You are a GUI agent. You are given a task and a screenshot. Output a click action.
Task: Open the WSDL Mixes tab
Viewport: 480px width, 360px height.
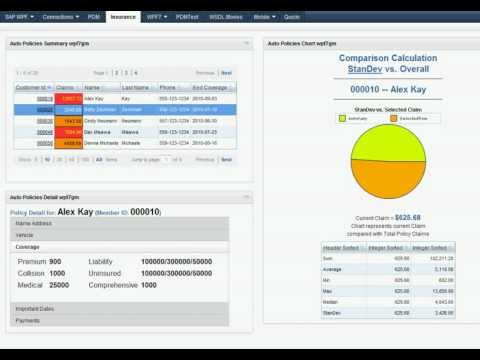point(226,17)
